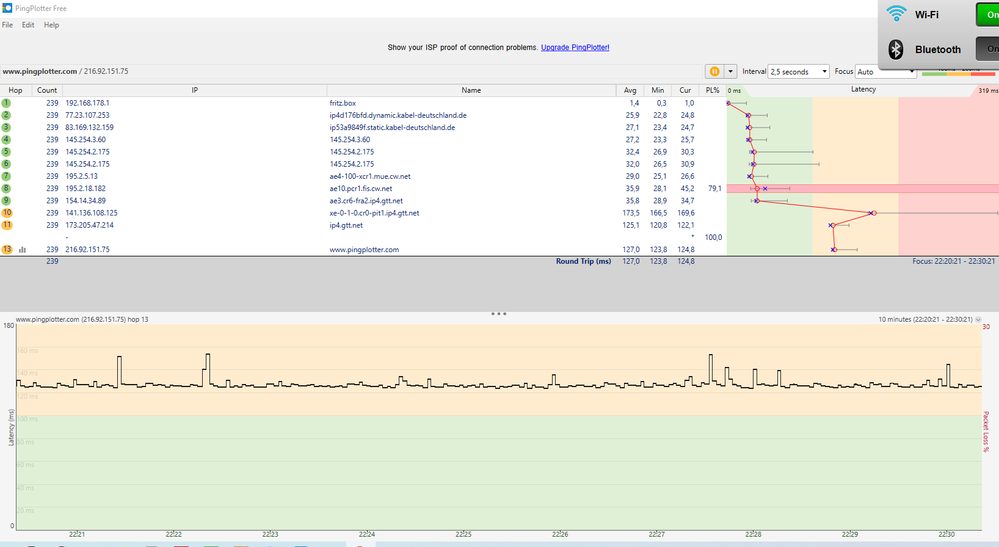Pause tracing with the orange pause button
999x547 pixels.
tap(714, 71)
